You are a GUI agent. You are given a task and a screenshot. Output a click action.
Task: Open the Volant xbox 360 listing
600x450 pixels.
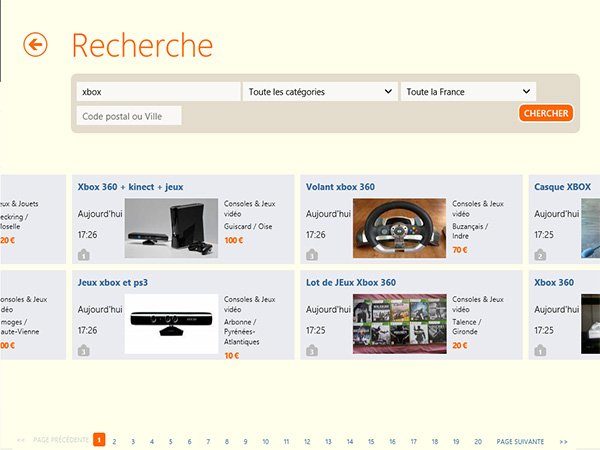pyautogui.click(x=340, y=187)
